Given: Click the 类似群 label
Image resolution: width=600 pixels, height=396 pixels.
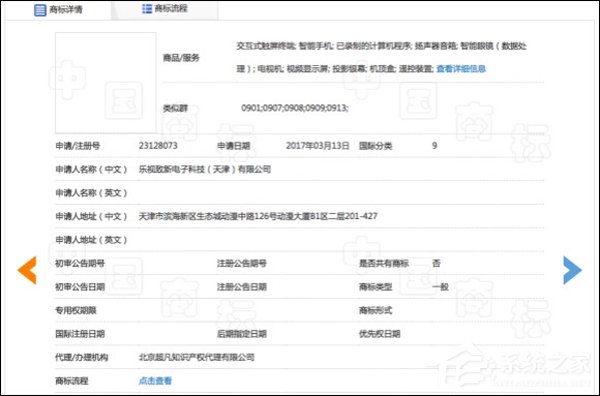Looking at the screenshot, I should pos(175,108).
